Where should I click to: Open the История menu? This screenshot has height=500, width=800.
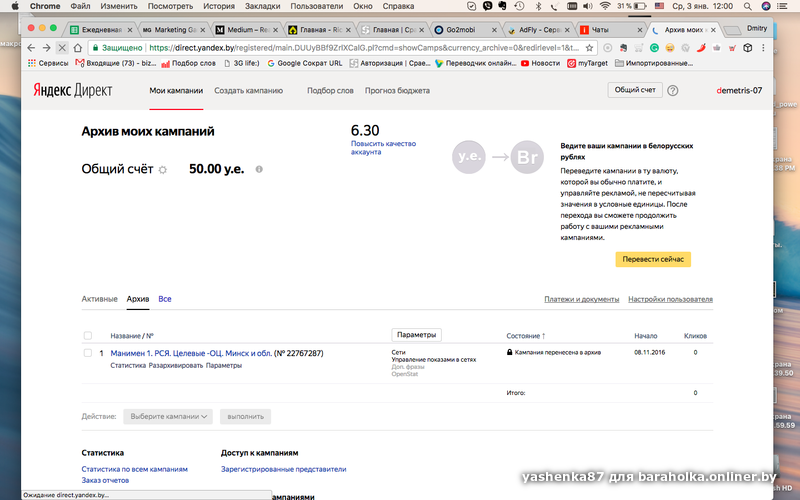tap(219, 6)
